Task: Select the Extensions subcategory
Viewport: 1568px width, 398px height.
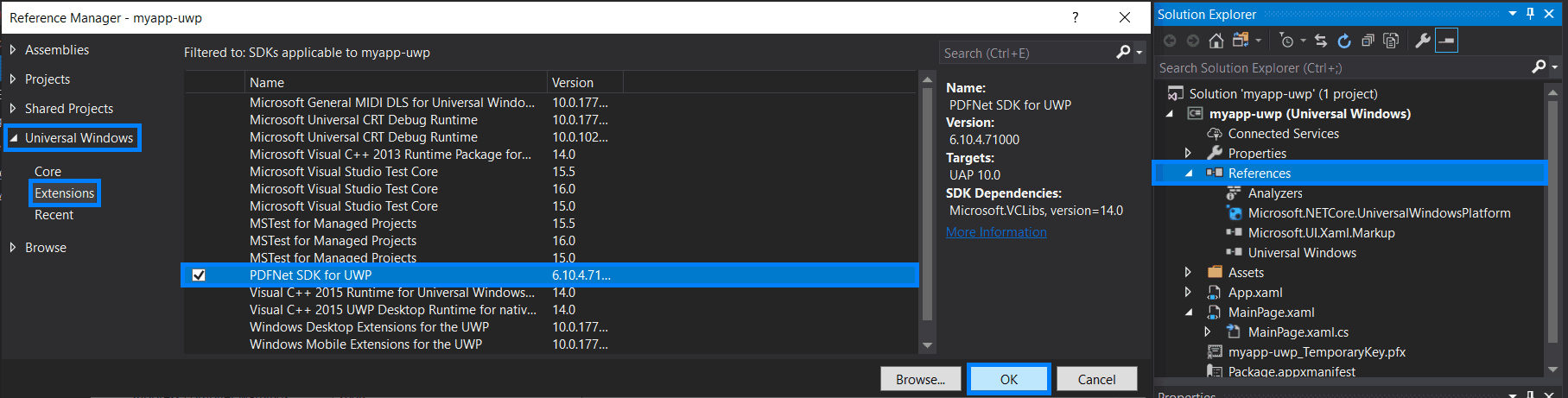Action: click(x=65, y=193)
